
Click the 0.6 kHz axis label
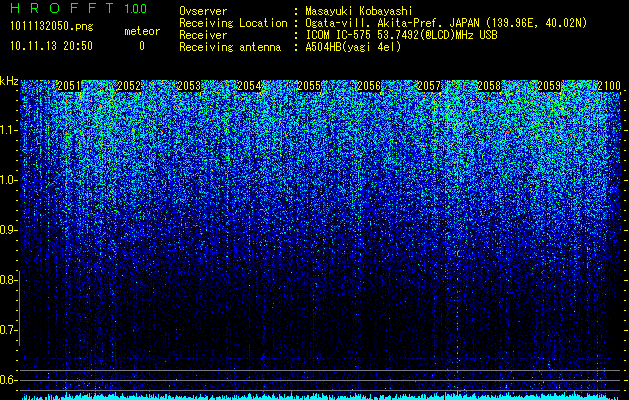pos(8,380)
